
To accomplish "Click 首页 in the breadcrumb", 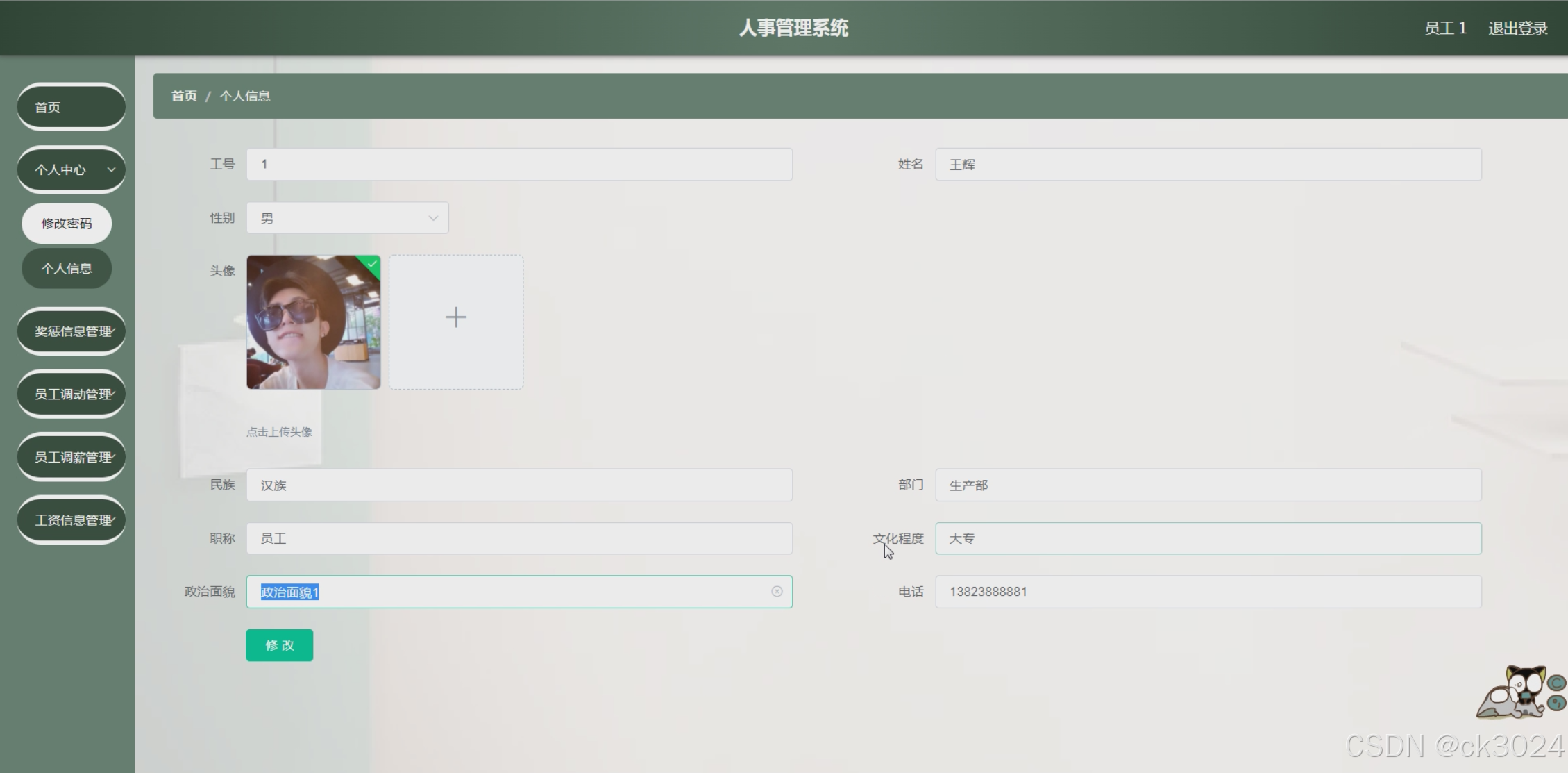I will pyautogui.click(x=184, y=96).
